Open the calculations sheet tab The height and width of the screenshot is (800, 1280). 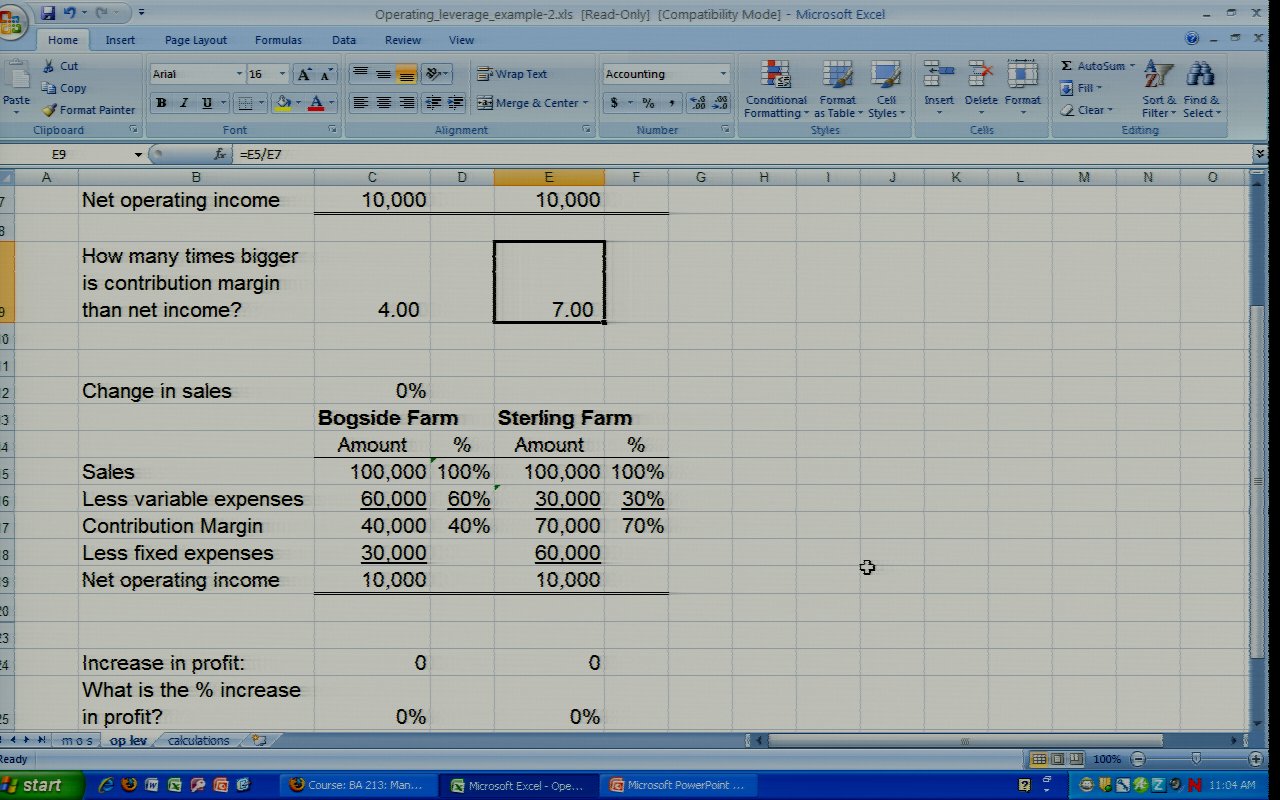tap(198, 741)
